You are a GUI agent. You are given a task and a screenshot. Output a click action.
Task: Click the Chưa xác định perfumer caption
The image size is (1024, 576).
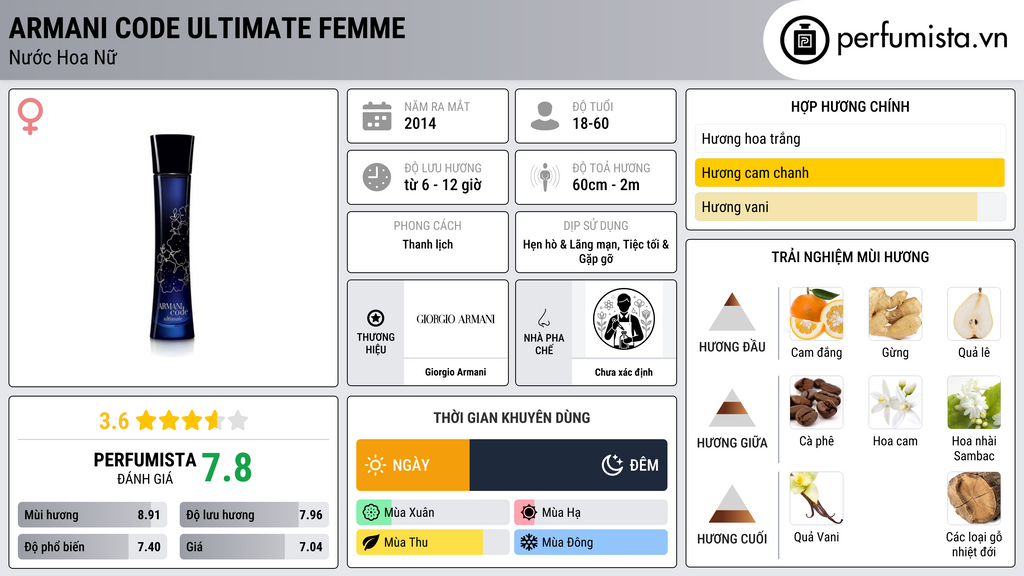(x=624, y=372)
